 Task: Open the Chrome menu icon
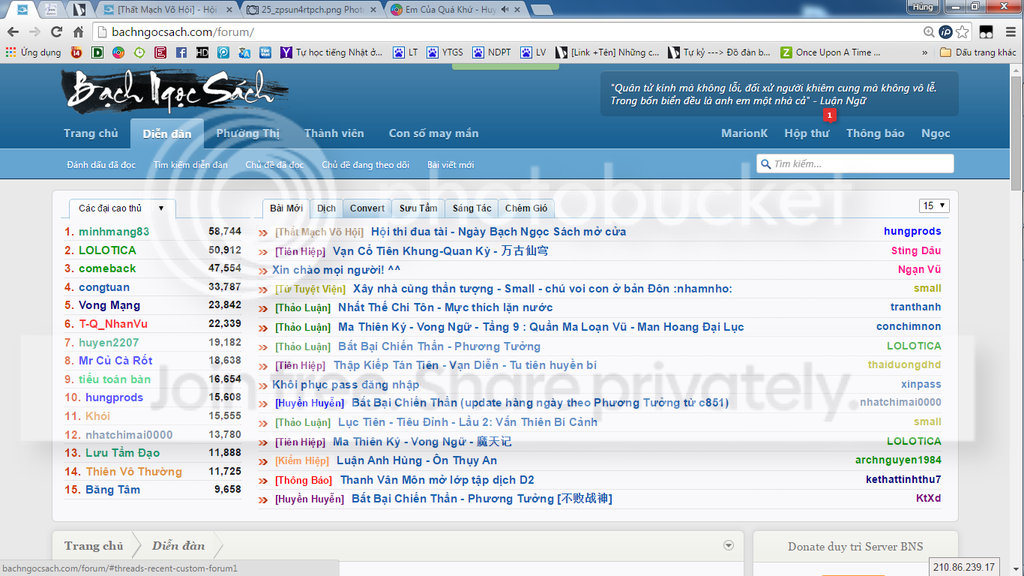1008,32
